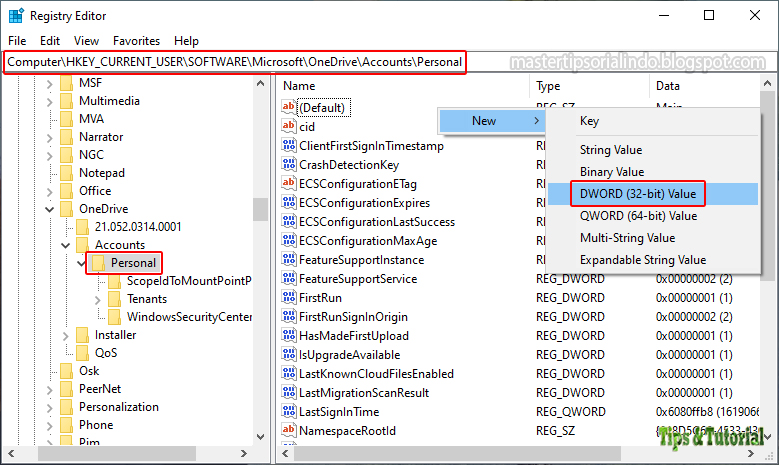Click the Accounts folder icon in tree
Viewport: 779px width, 465px height.
82,244
